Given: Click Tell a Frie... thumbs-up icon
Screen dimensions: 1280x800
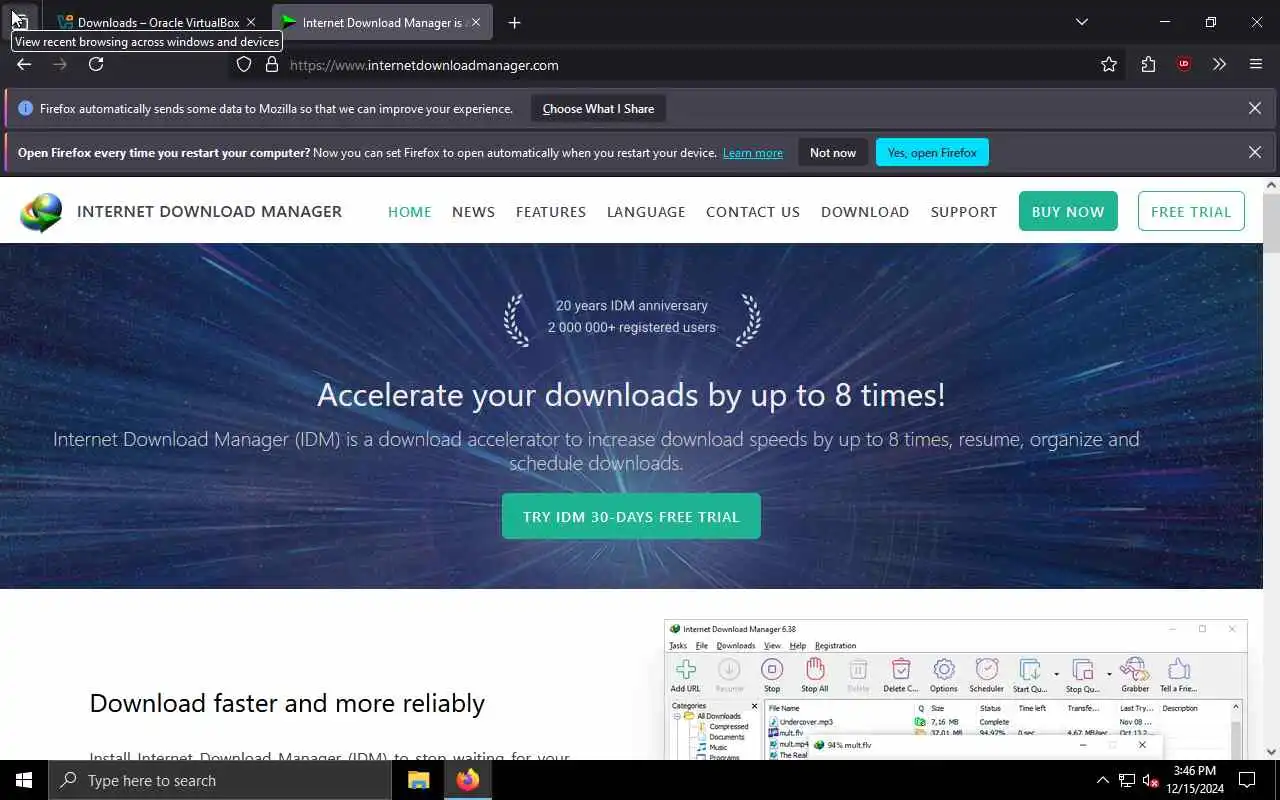Looking at the screenshot, I should (x=1179, y=675).
